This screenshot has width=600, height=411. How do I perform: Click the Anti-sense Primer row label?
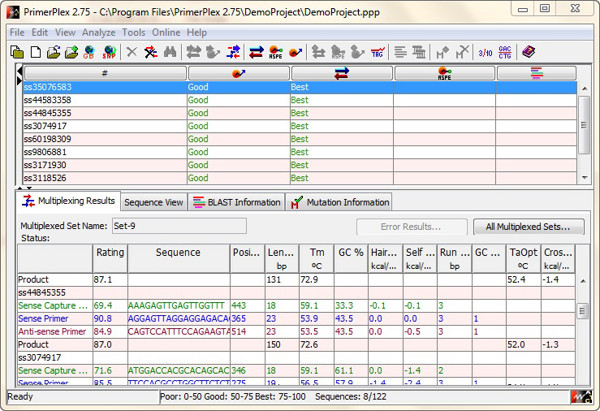click(52, 331)
